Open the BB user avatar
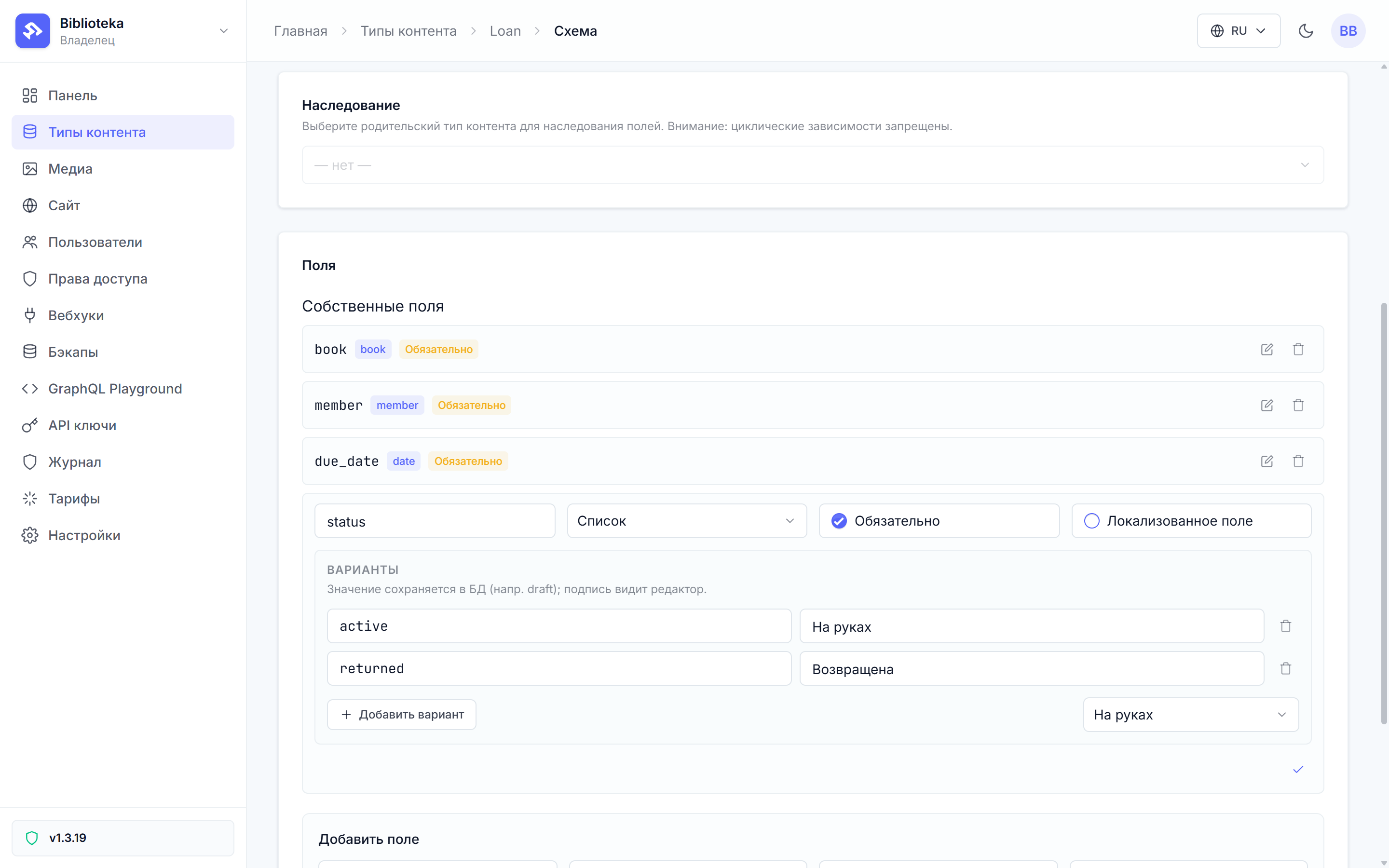The width and height of the screenshot is (1389, 868). [x=1348, y=31]
